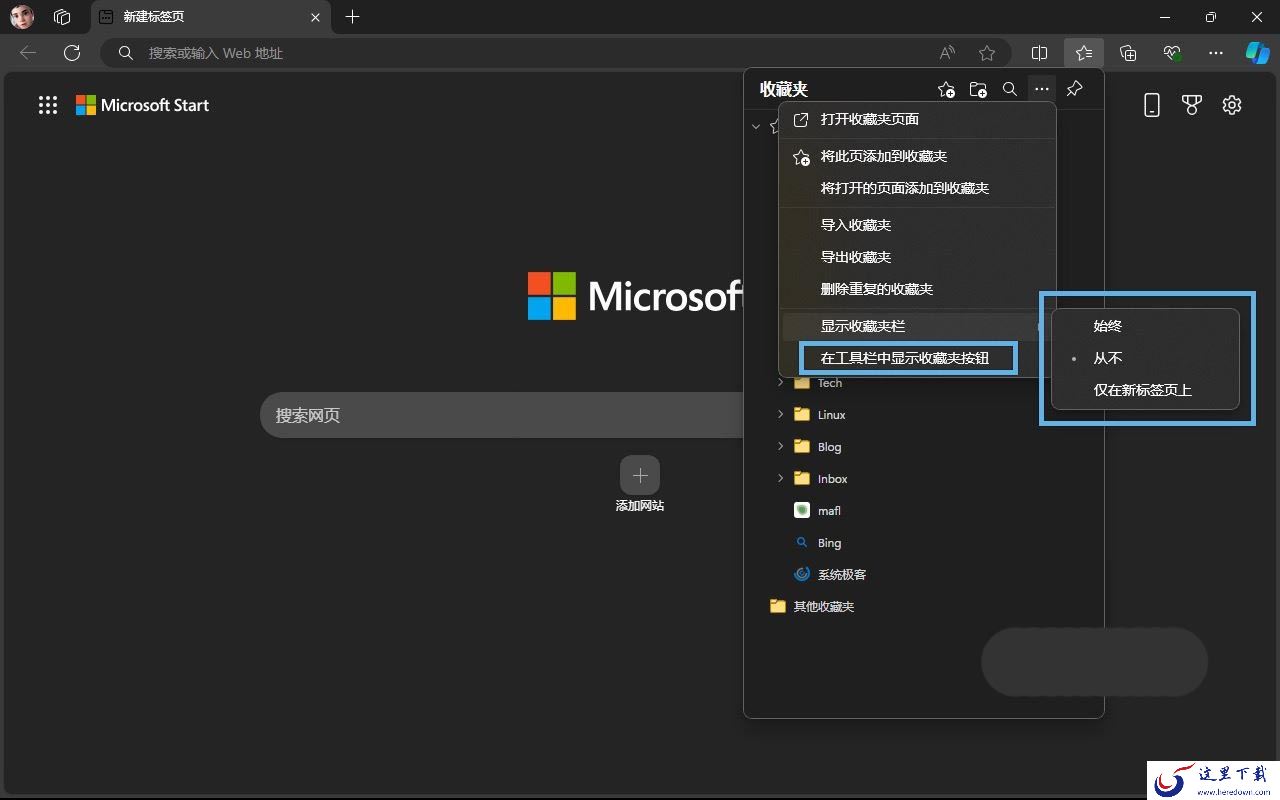Open the Collections toolbar icon
The height and width of the screenshot is (800, 1280).
click(1128, 53)
